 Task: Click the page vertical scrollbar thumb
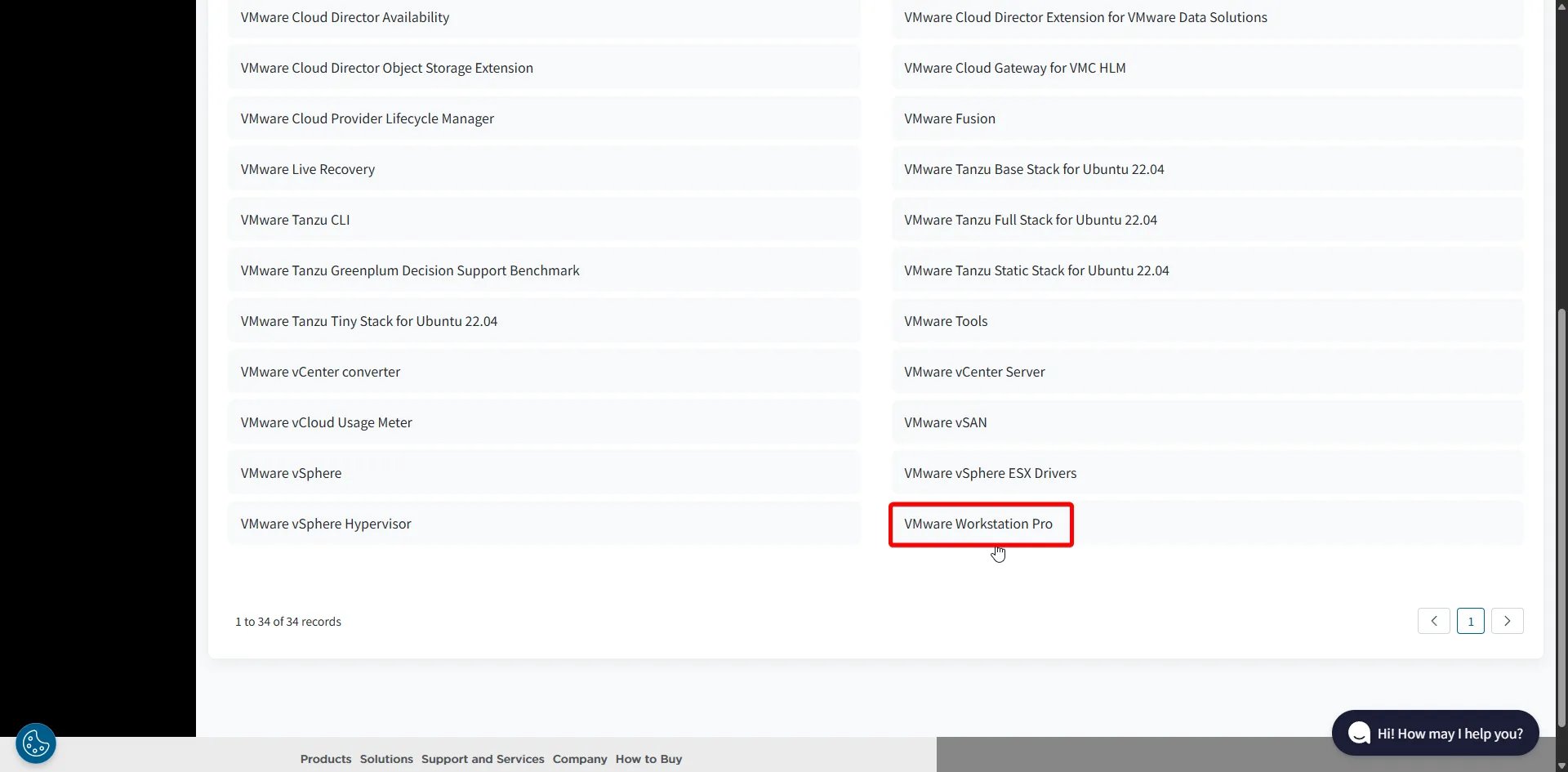point(1561,517)
